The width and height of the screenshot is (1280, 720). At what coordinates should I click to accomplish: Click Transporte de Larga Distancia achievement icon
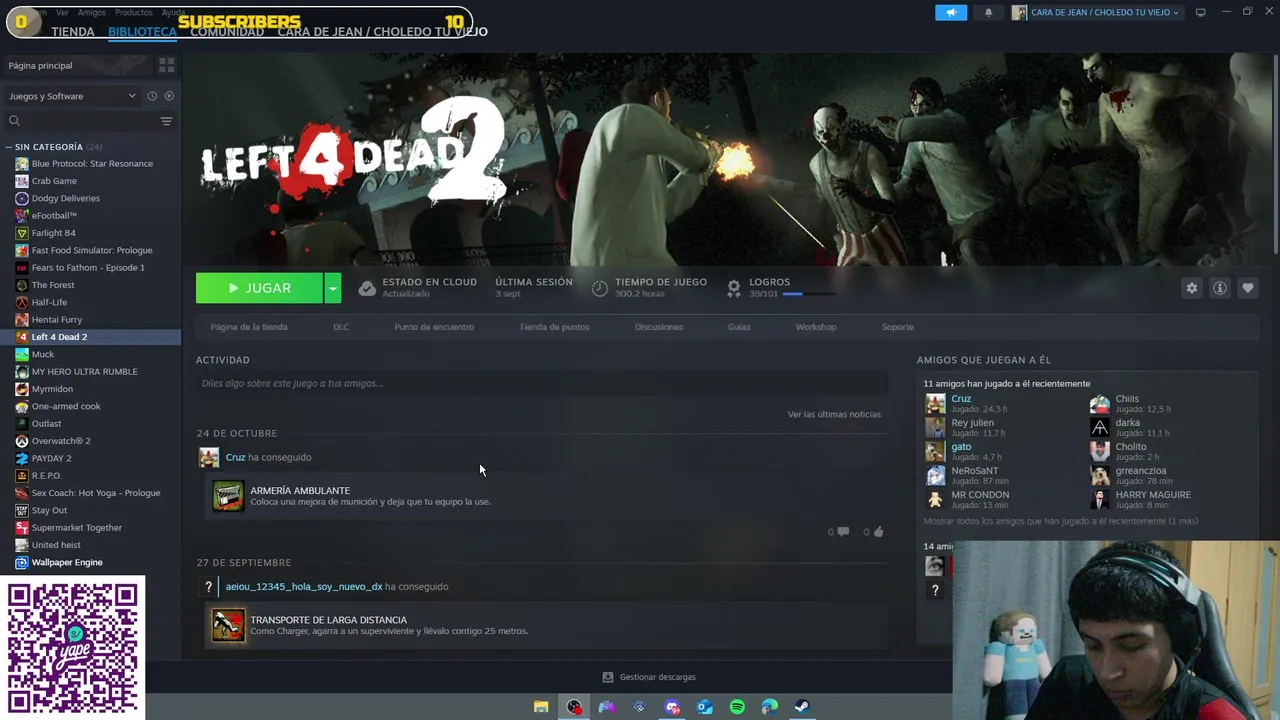pos(228,625)
